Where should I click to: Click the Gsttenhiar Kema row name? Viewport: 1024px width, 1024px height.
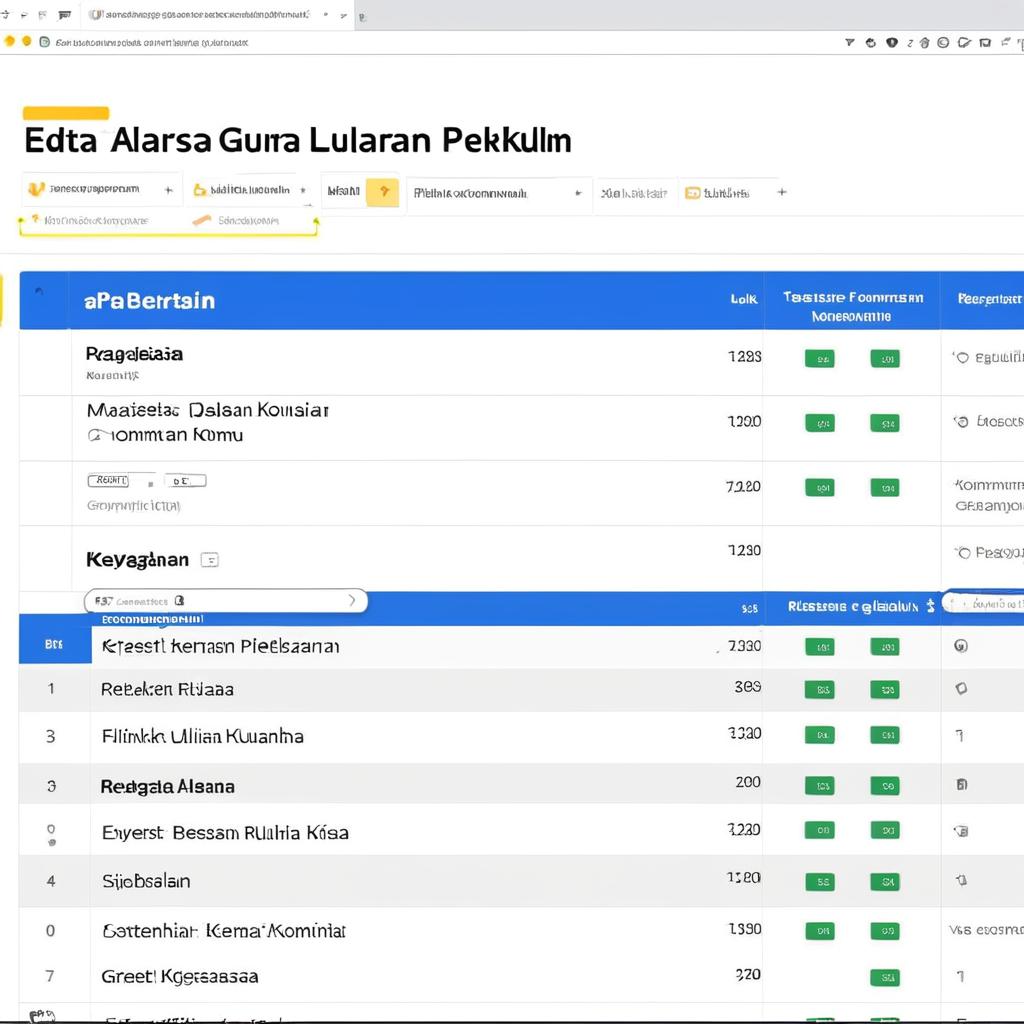click(224, 931)
